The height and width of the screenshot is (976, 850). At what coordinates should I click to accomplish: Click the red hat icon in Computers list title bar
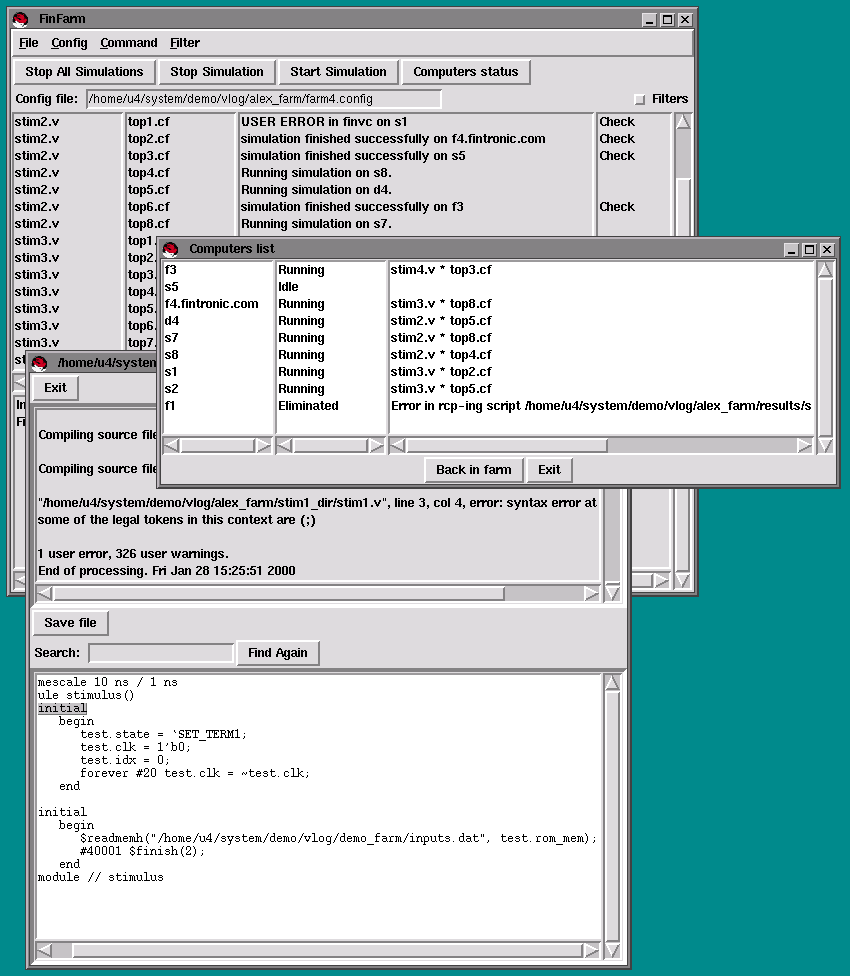(170, 249)
